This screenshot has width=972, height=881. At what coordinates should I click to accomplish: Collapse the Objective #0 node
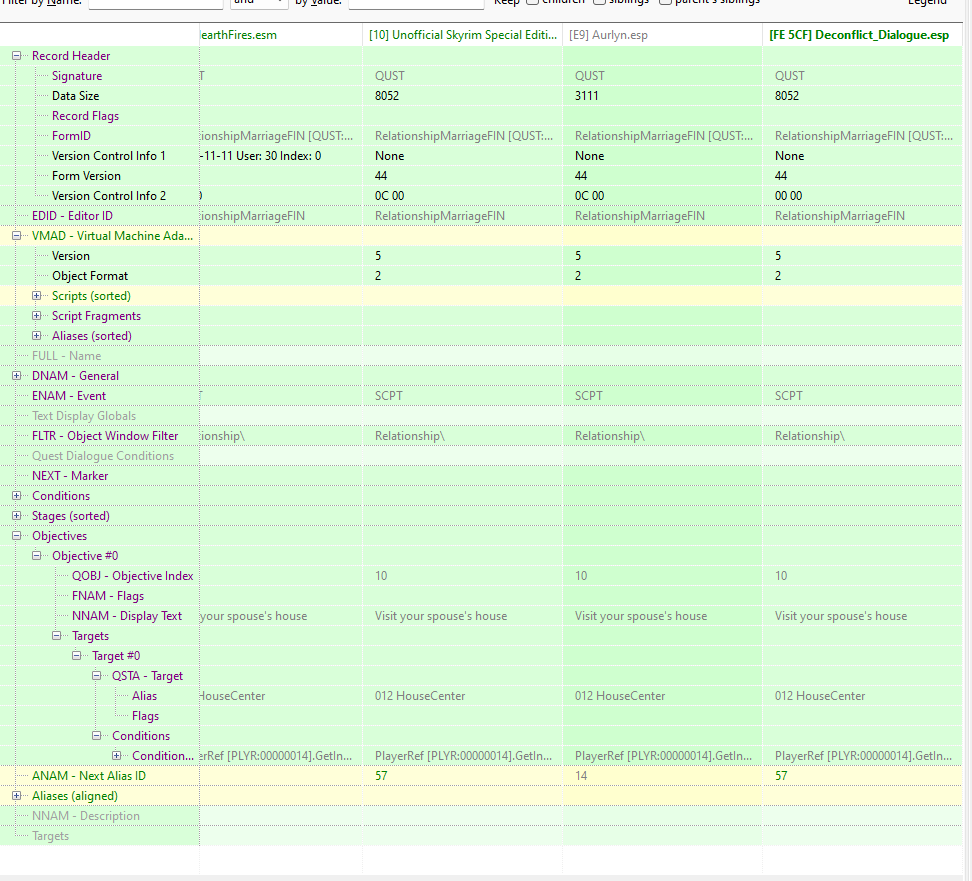[37, 556]
